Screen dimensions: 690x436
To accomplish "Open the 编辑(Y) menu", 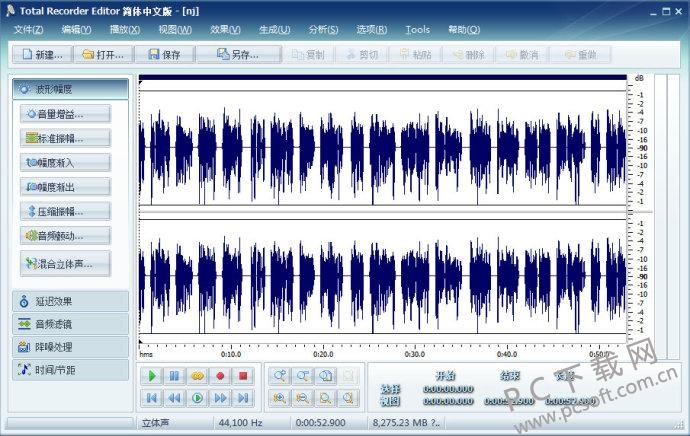I will [x=77, y=29].
